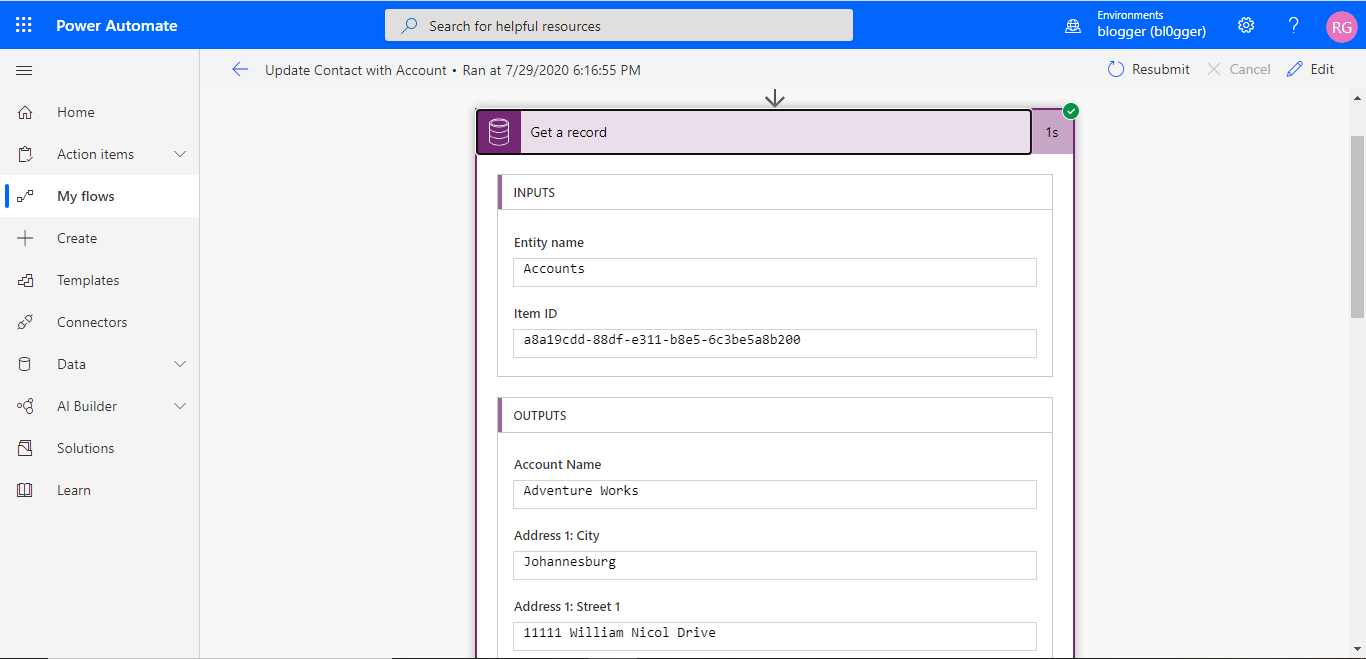Open Templates from the sidebar
This screenshot has width=1366, height=659.
click(88, 280)
